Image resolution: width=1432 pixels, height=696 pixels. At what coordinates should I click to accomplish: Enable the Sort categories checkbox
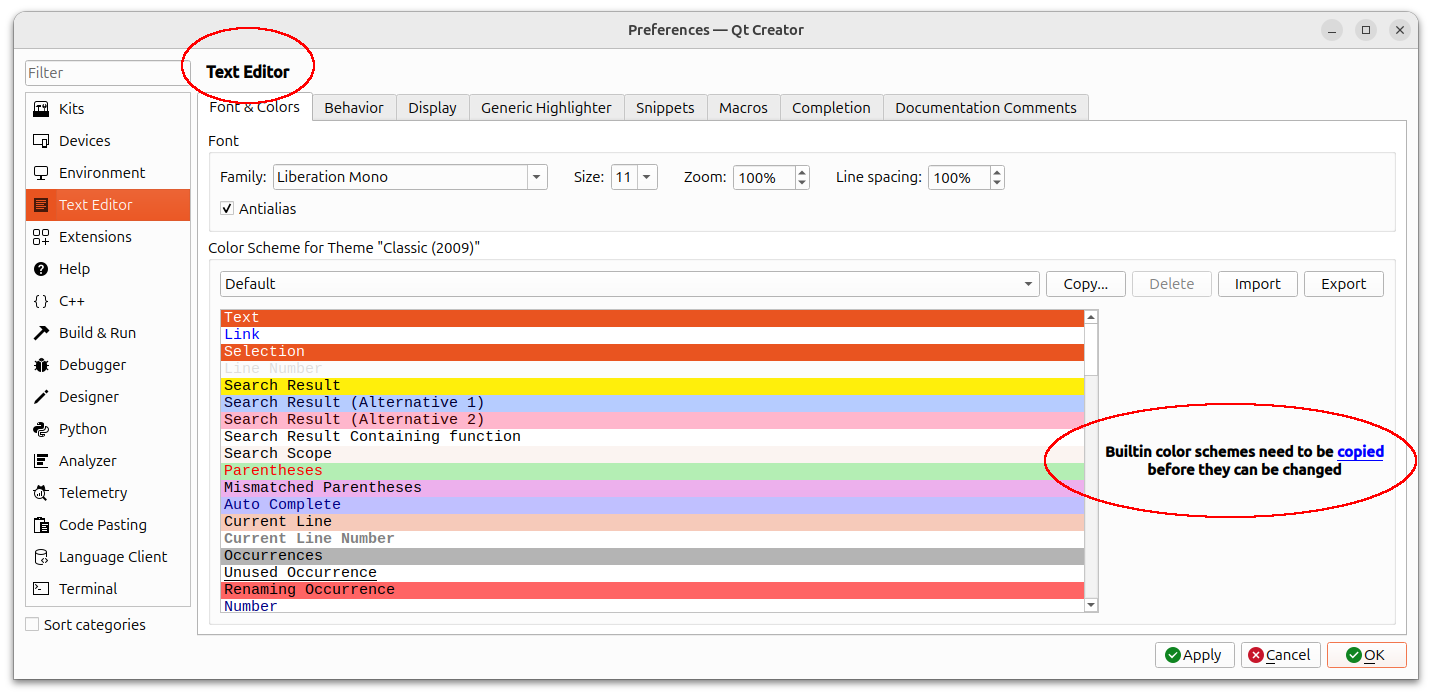pos(33,624)
